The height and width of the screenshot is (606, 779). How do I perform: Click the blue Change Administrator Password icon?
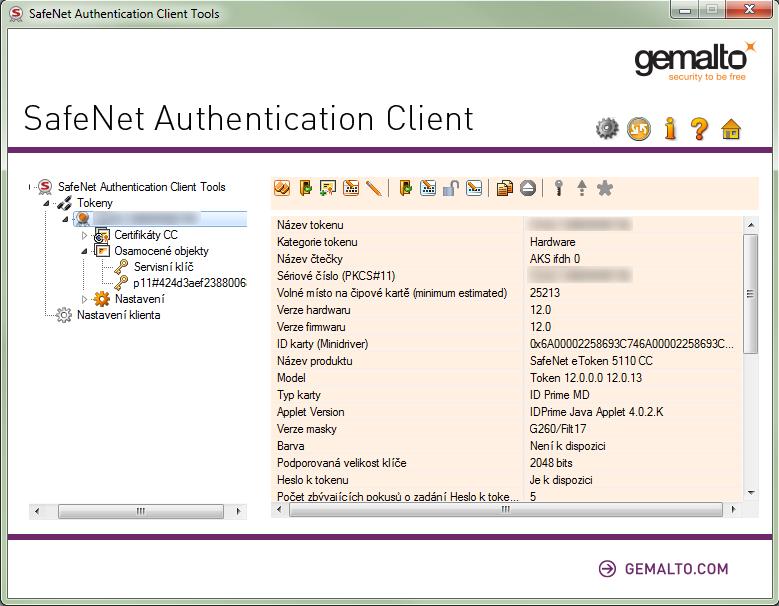point(428,188)
